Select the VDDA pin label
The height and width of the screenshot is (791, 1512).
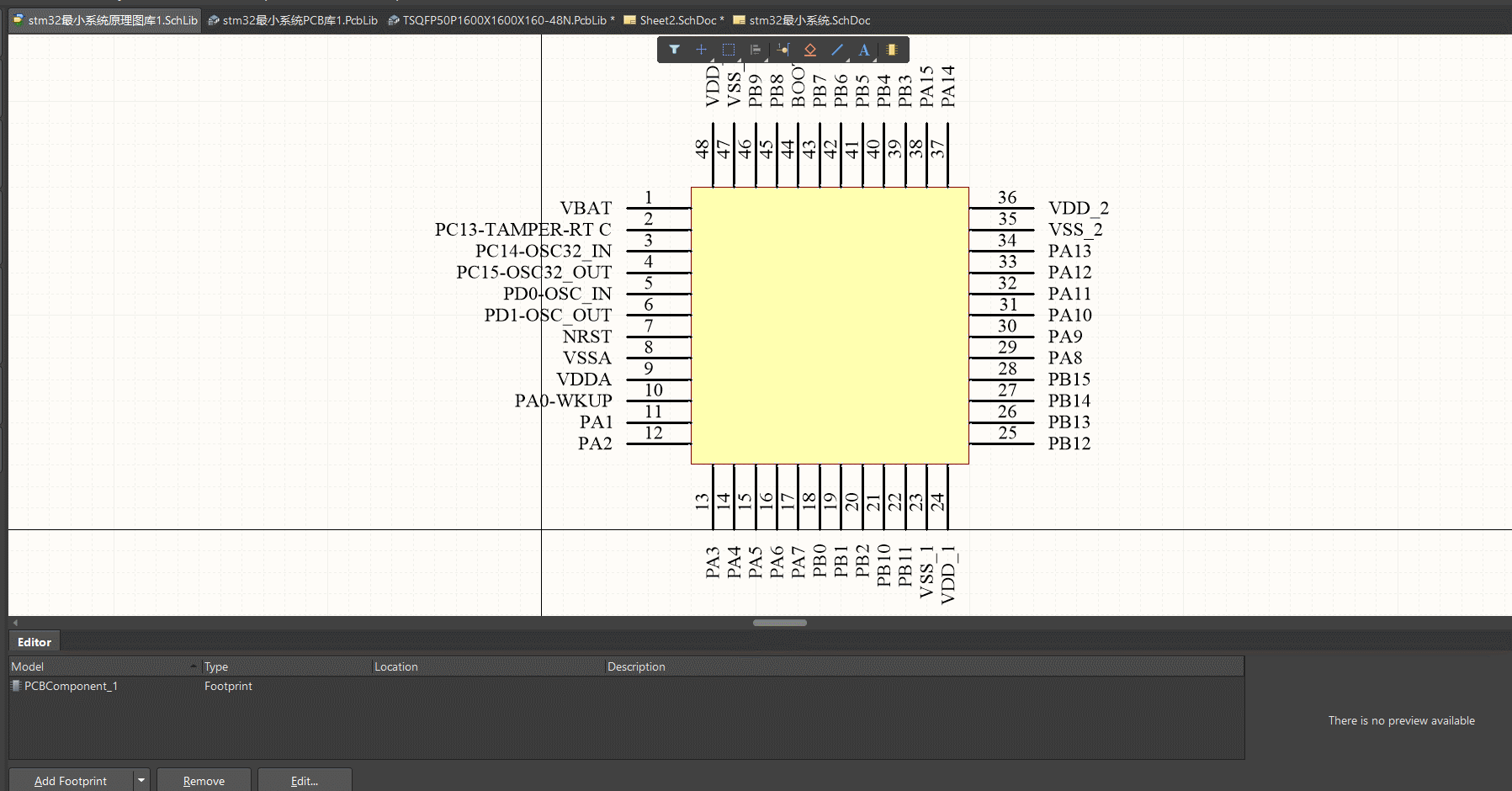point(584,380)
